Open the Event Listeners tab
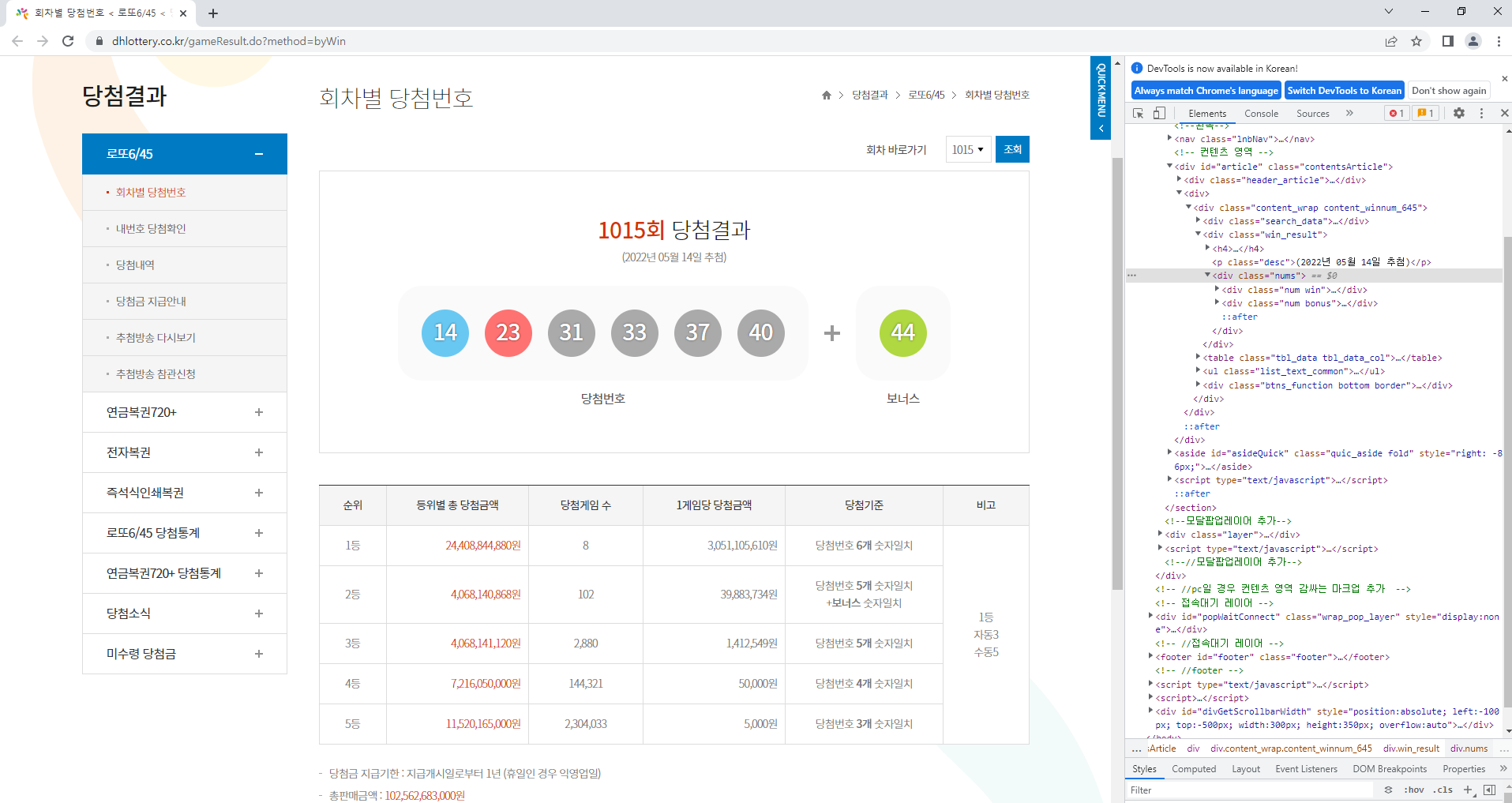 point(1306,769)
